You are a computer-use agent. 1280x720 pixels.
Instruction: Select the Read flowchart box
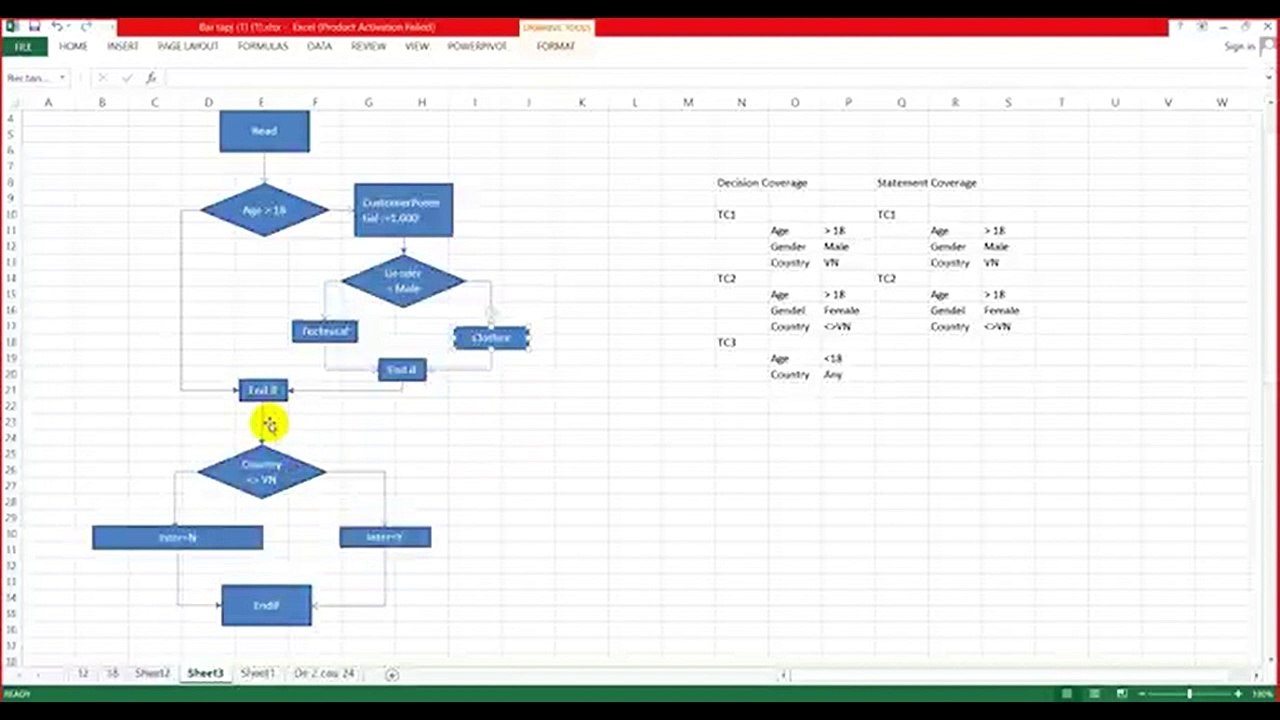(264, 131)
